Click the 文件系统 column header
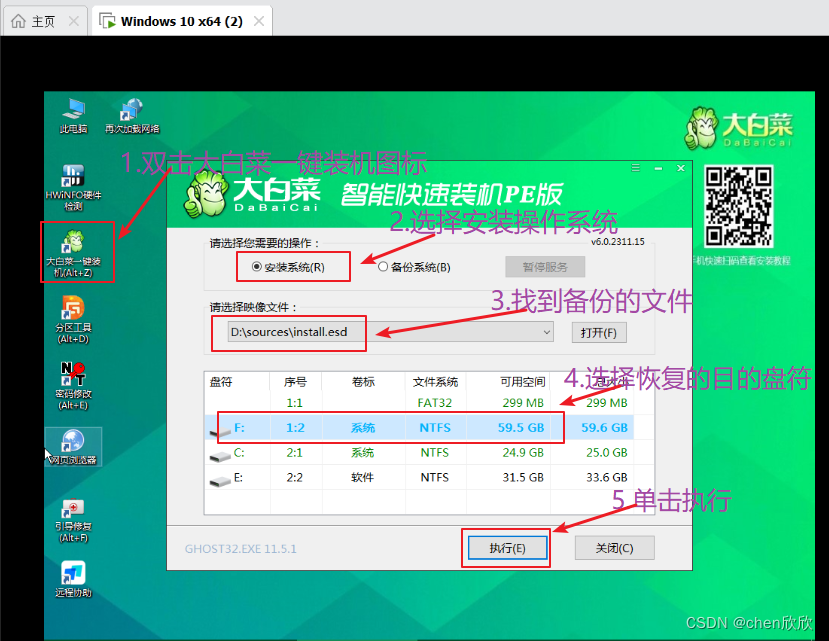Image resolution: width=829 pixels, height=641 pixels. click(x=435, y=382)
